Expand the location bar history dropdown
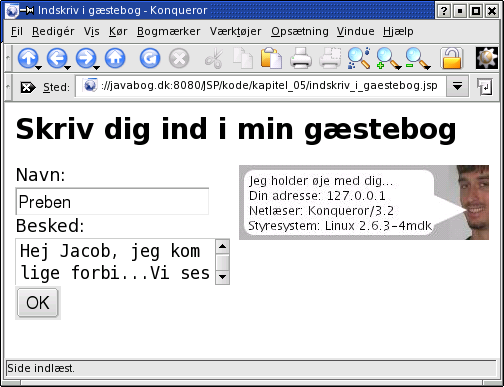 pyautogui.click(x=457, y=86)
